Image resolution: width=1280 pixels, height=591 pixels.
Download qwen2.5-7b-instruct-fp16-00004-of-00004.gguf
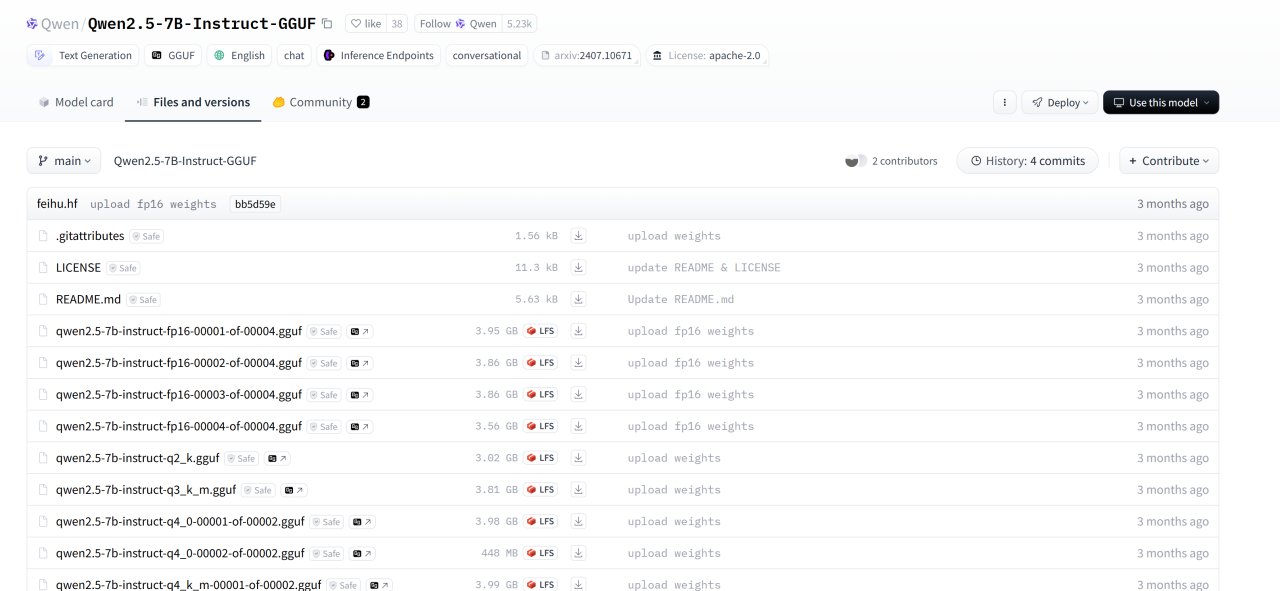point(578,426)
